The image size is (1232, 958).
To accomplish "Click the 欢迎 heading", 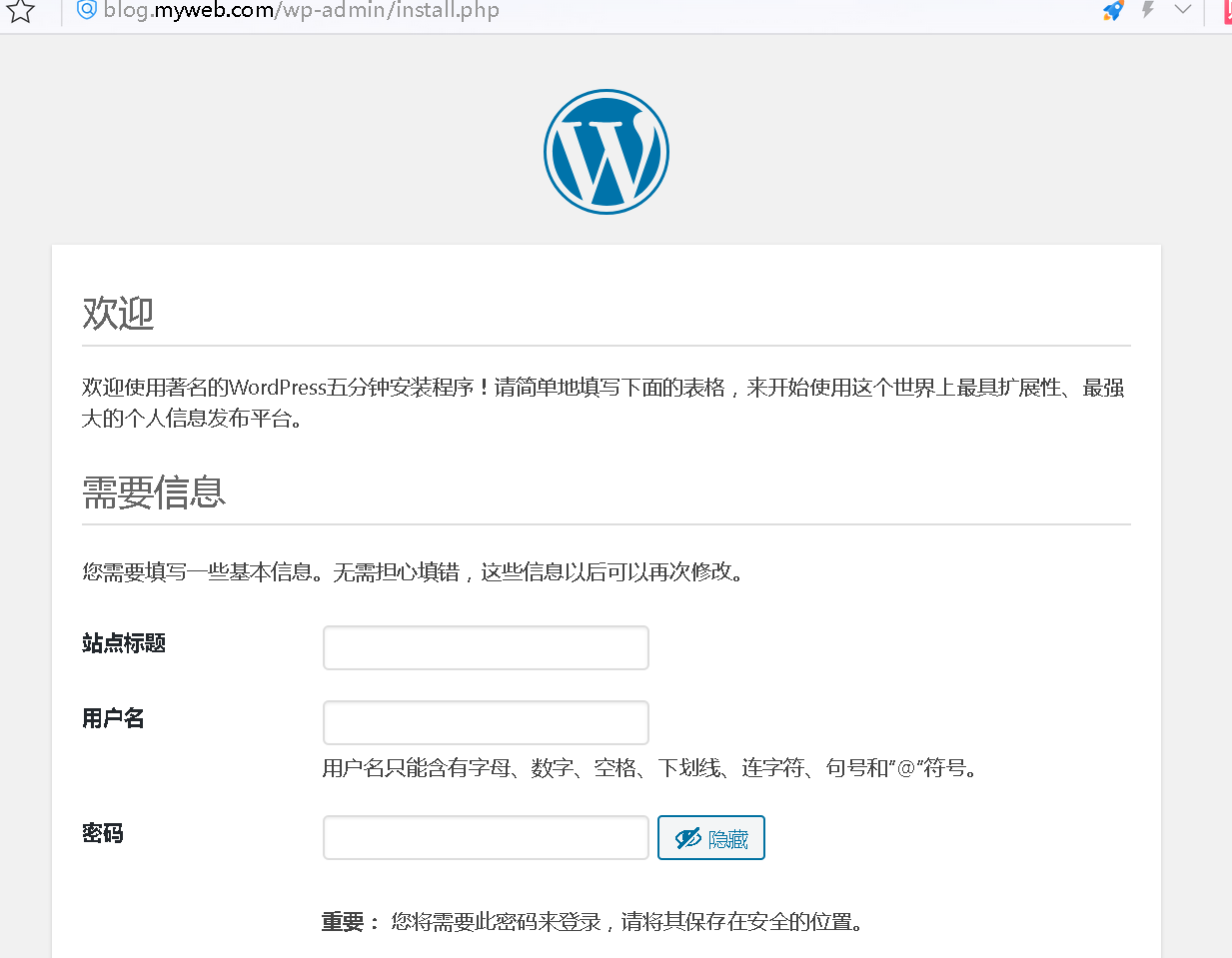I will point(118,314).
